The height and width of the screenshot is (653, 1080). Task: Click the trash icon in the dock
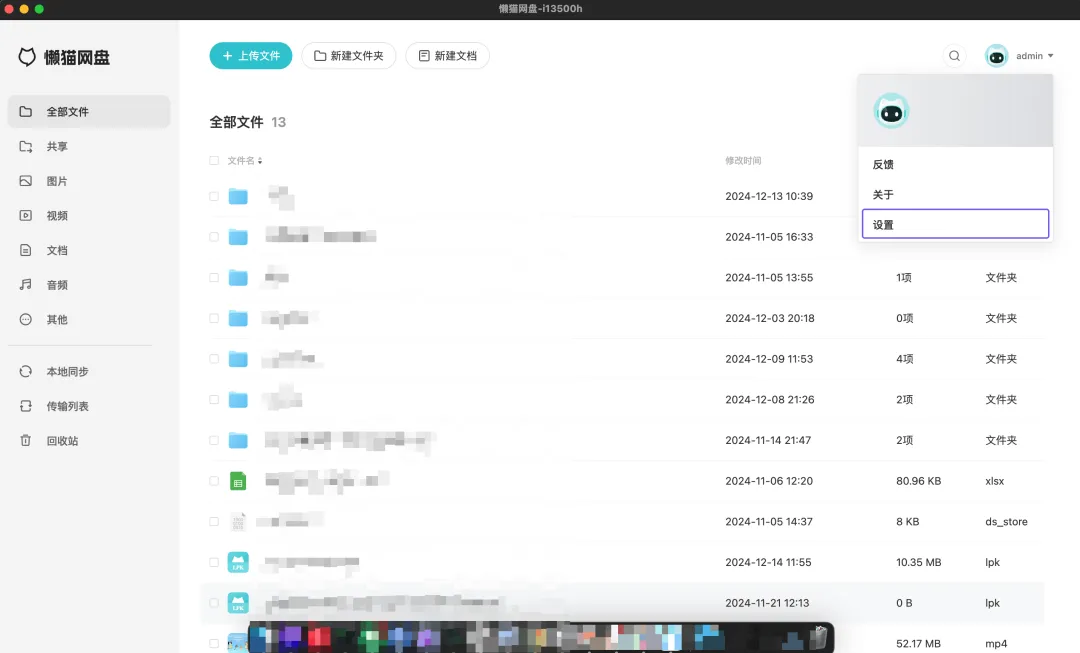819,637
